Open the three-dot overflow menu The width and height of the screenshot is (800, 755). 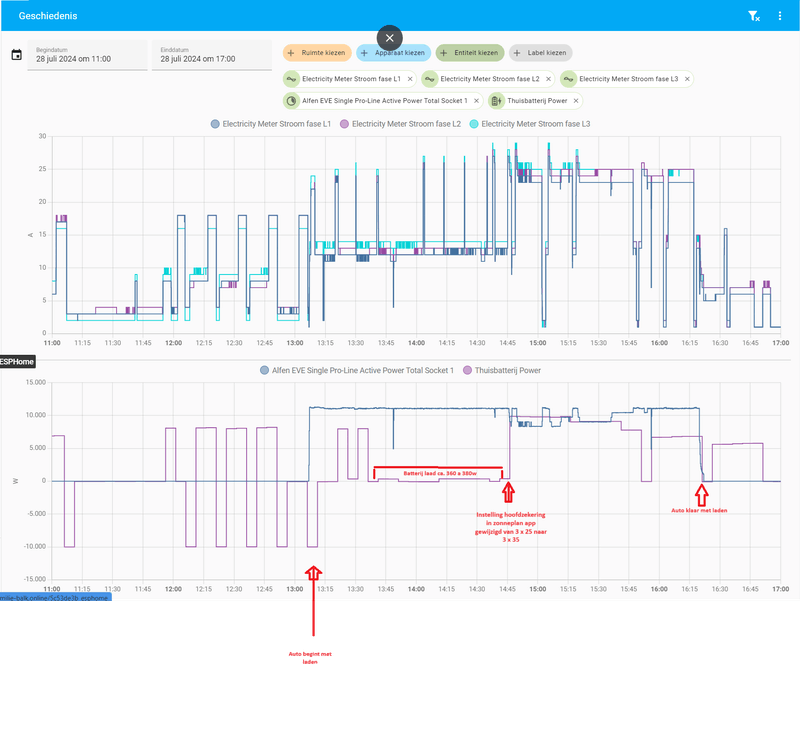(x=780, y=16)
